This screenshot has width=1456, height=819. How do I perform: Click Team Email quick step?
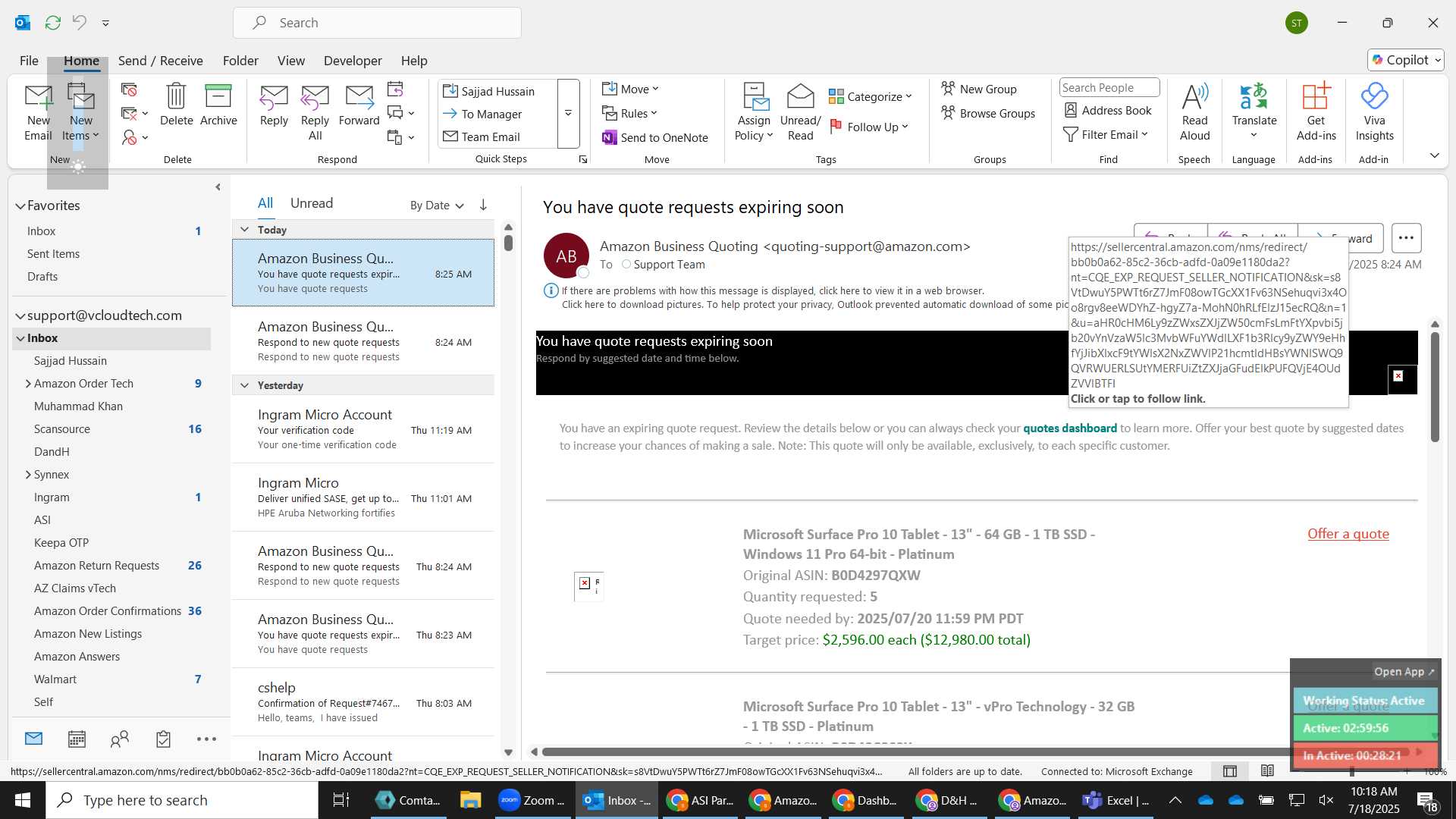pyautogui.click(x=481, y=136)
